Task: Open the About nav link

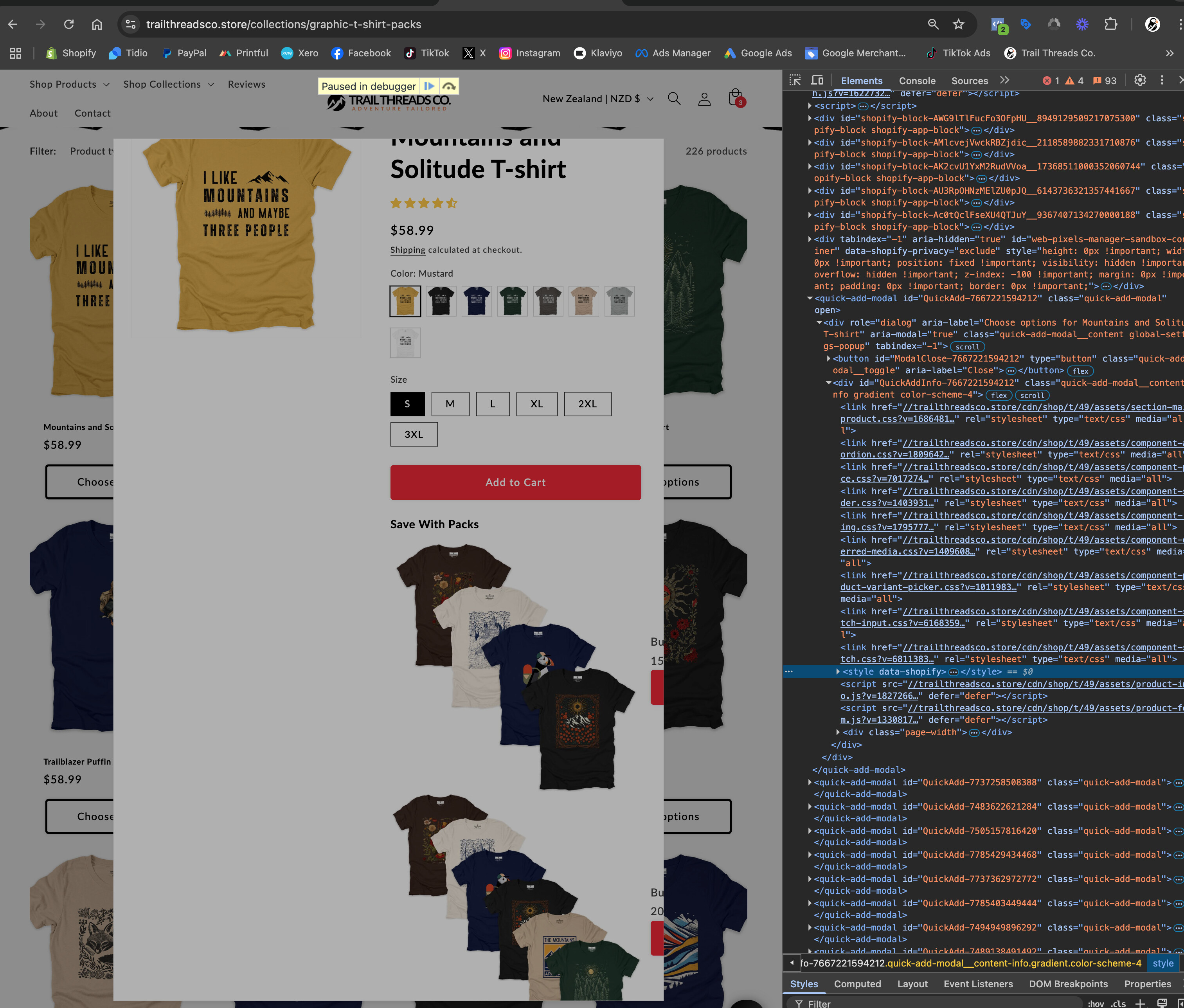Action: click(43, 113)
